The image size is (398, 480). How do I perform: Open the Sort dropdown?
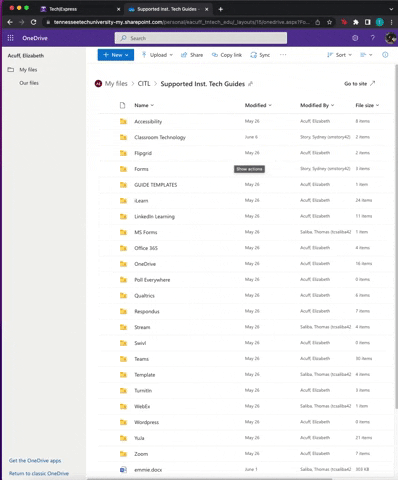coord(339,55)
